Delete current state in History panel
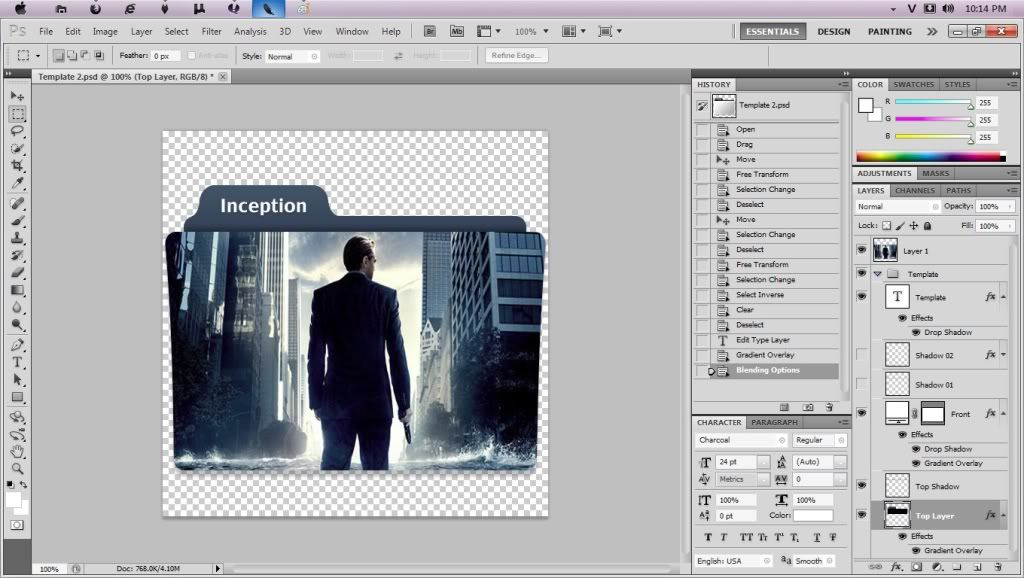The image size is (1024, 578). click(829, 407)
